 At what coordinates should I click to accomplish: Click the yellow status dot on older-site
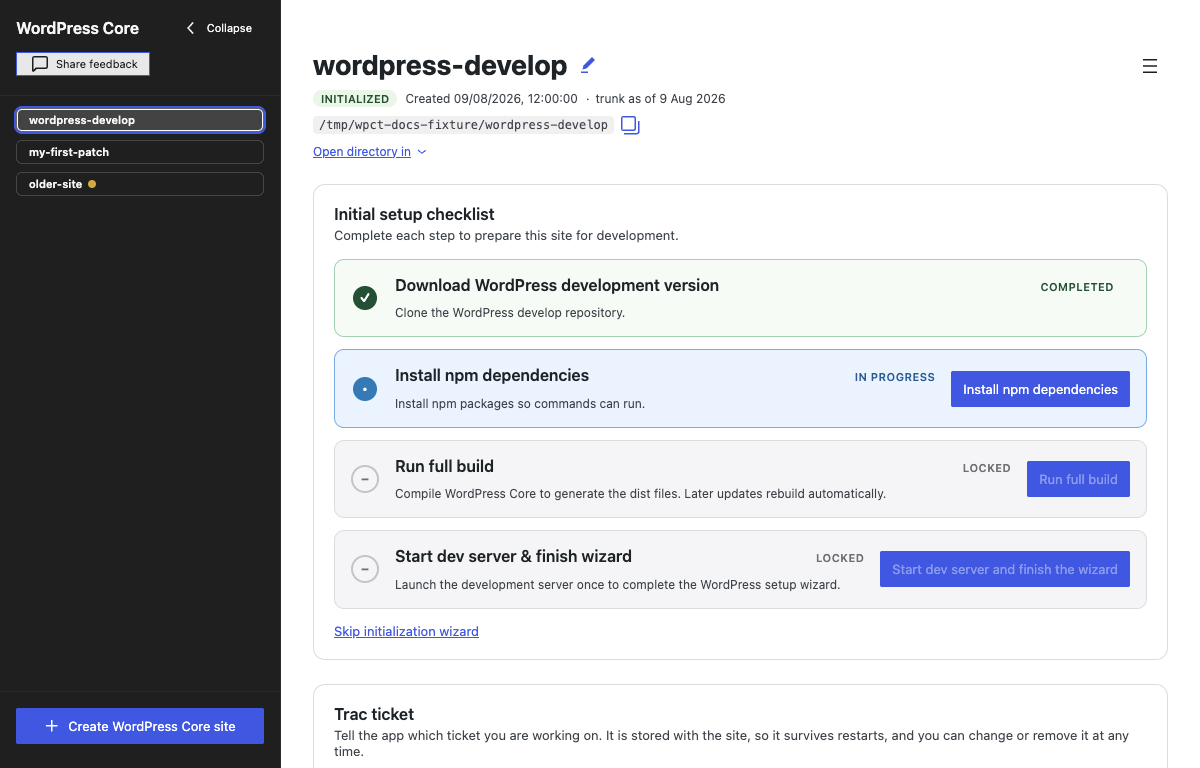tap(92, 184)
